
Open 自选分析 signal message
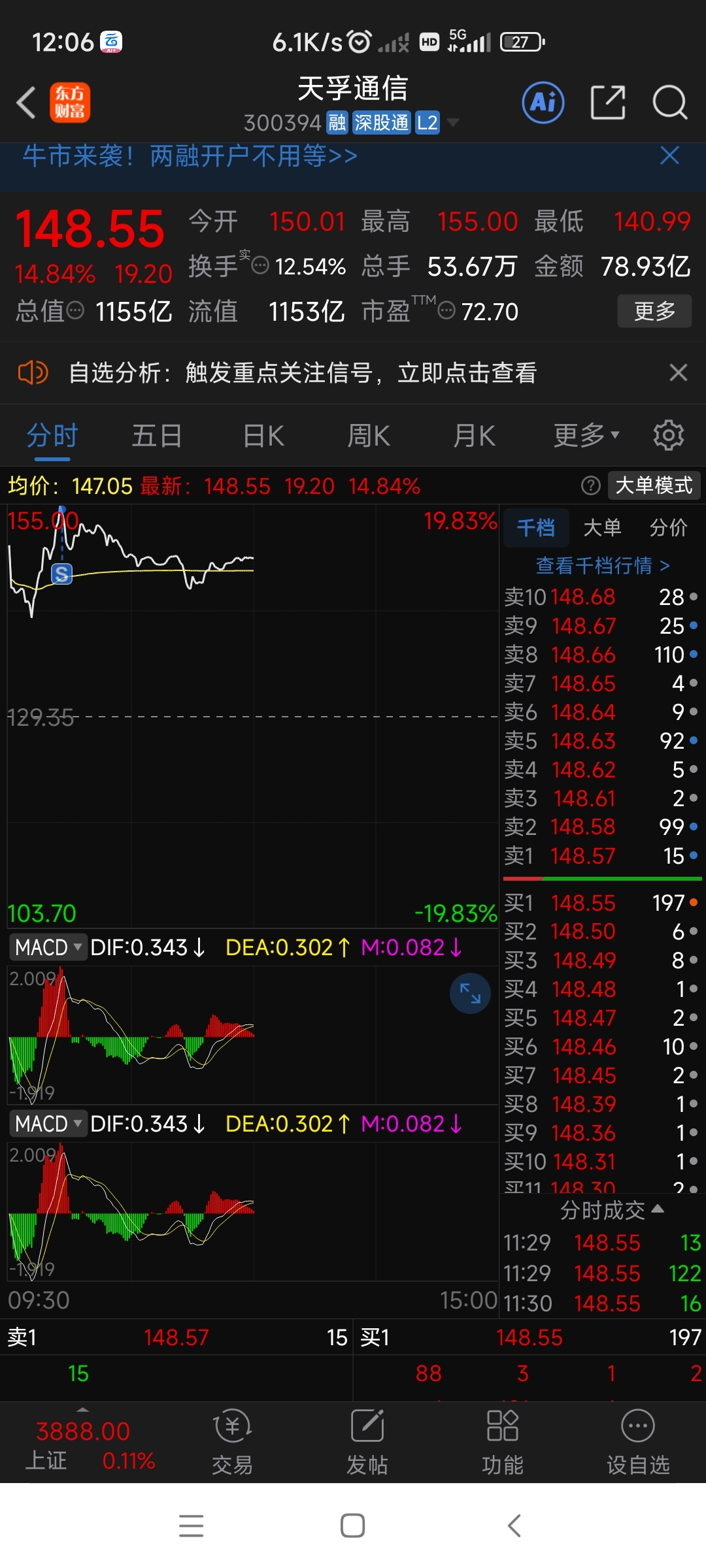pyautogui.click(x=303, y=372)
